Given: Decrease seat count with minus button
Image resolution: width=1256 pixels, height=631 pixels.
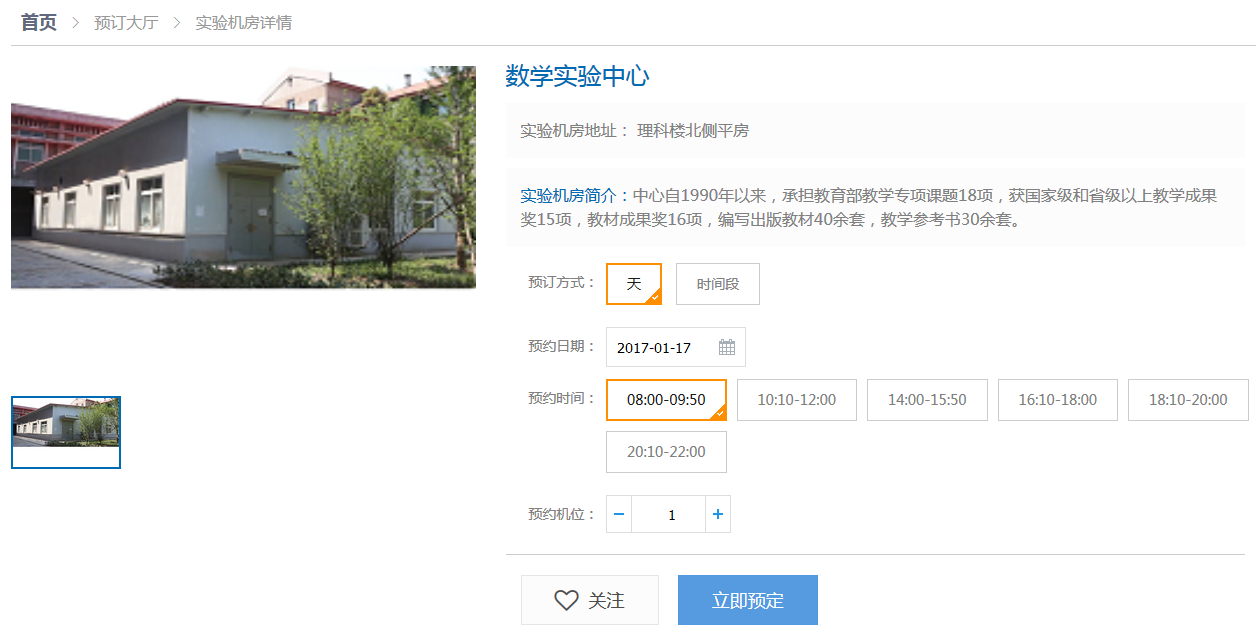Looking at the screenshot, I should (619, 514).
